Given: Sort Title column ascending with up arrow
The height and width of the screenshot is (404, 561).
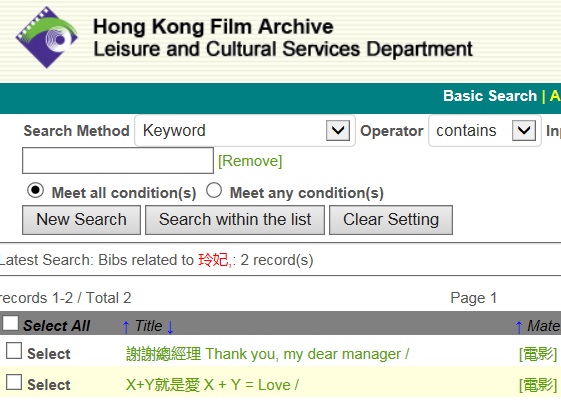Looking at the screenshot, I should click(x=126, y=327).
